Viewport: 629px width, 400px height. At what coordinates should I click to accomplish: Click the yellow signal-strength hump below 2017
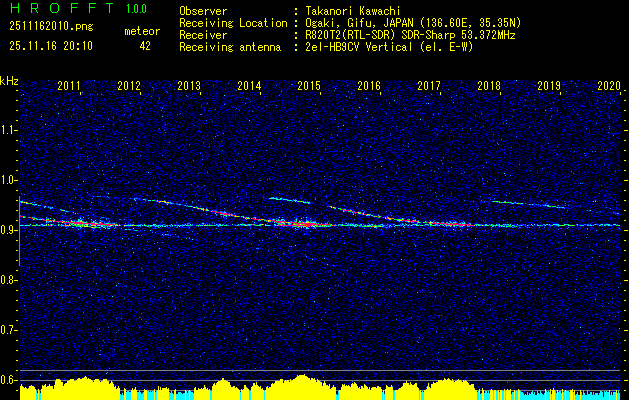point(451,388)
